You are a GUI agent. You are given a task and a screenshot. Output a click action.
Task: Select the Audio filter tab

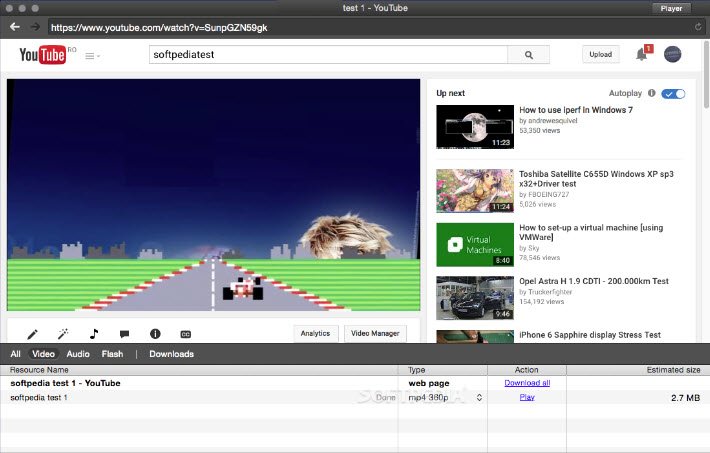[x=78, y=354]
